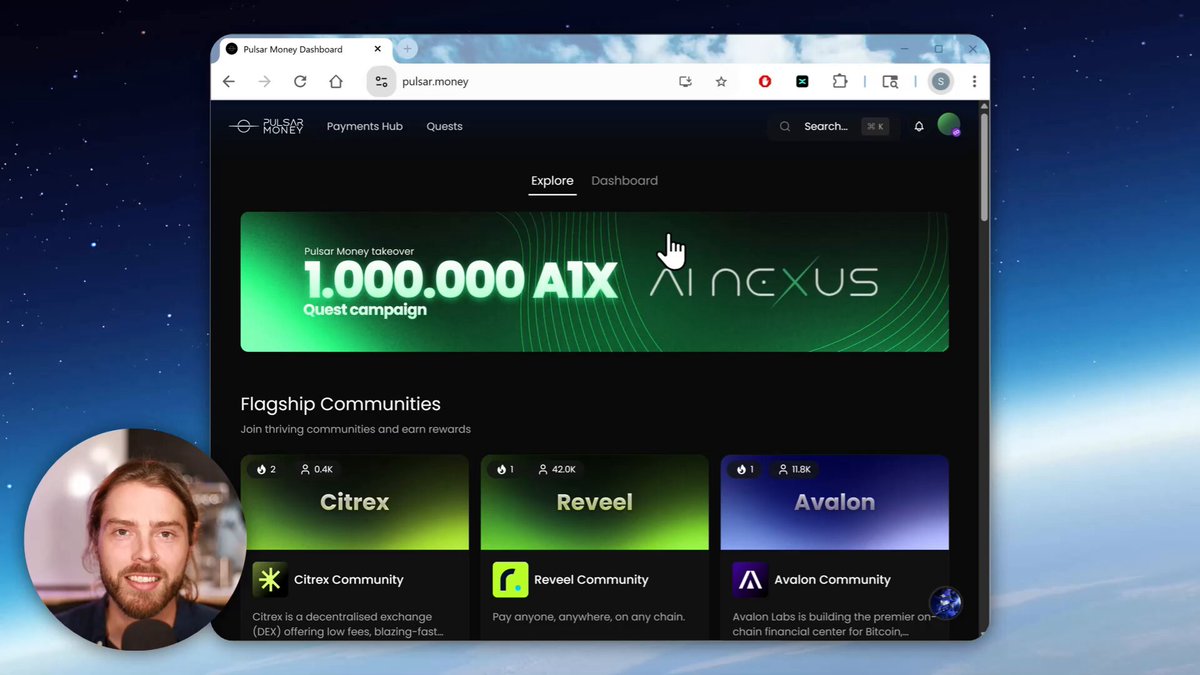Open the red ad blocker extension icon
This screenshot has height=675, width=1200.
[x=765, y=82]
